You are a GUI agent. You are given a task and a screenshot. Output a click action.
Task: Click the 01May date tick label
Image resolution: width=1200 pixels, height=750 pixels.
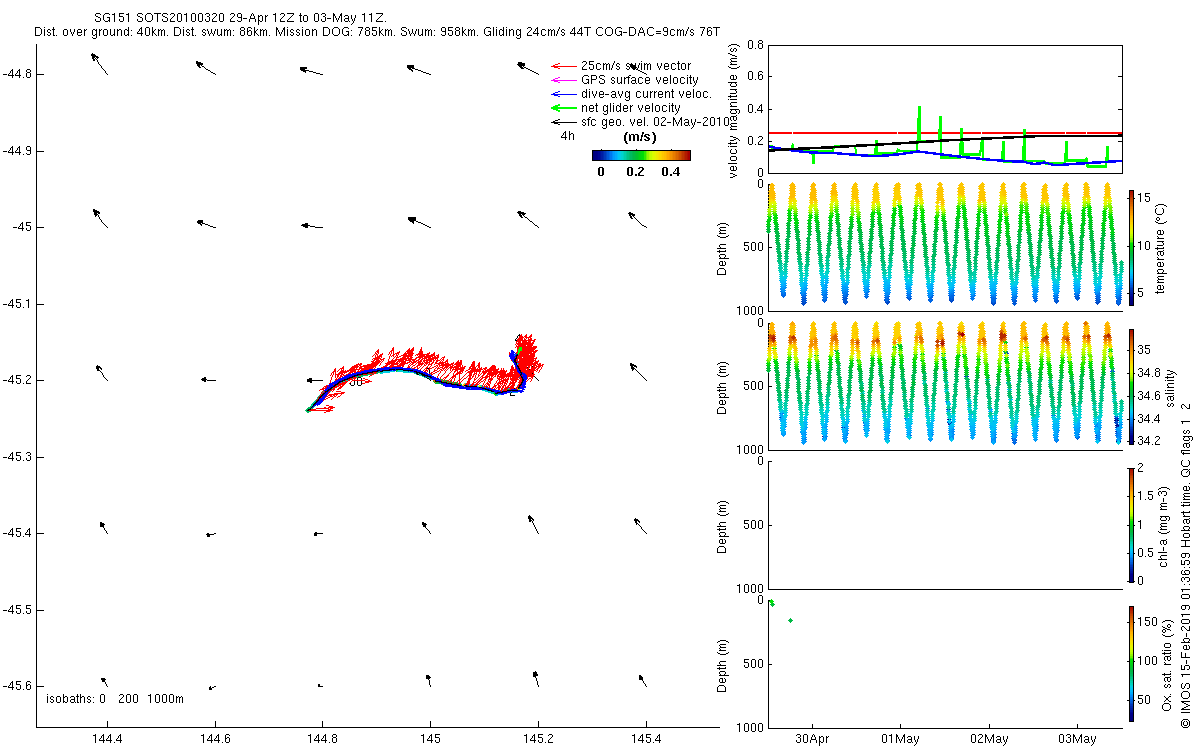(x=900, y=739)
